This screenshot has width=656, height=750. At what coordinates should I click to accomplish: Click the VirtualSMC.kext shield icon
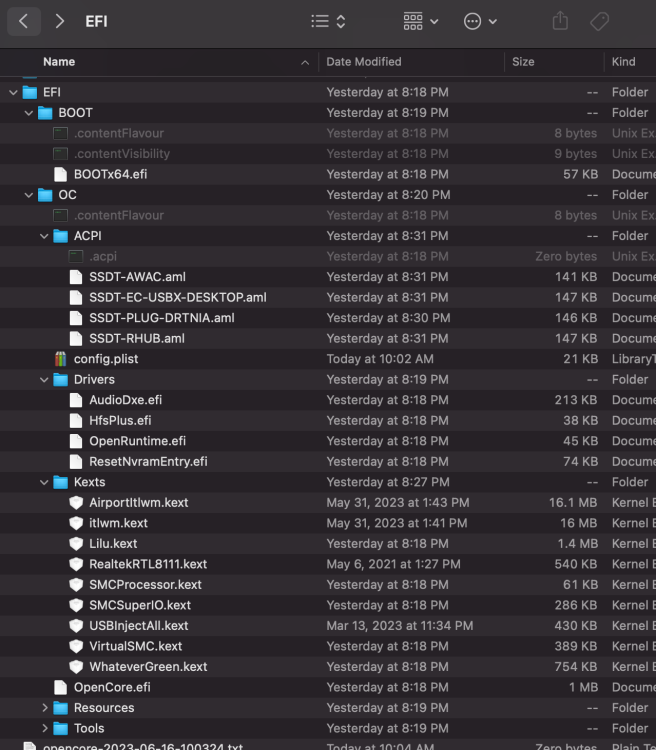[x=76, y=646]
